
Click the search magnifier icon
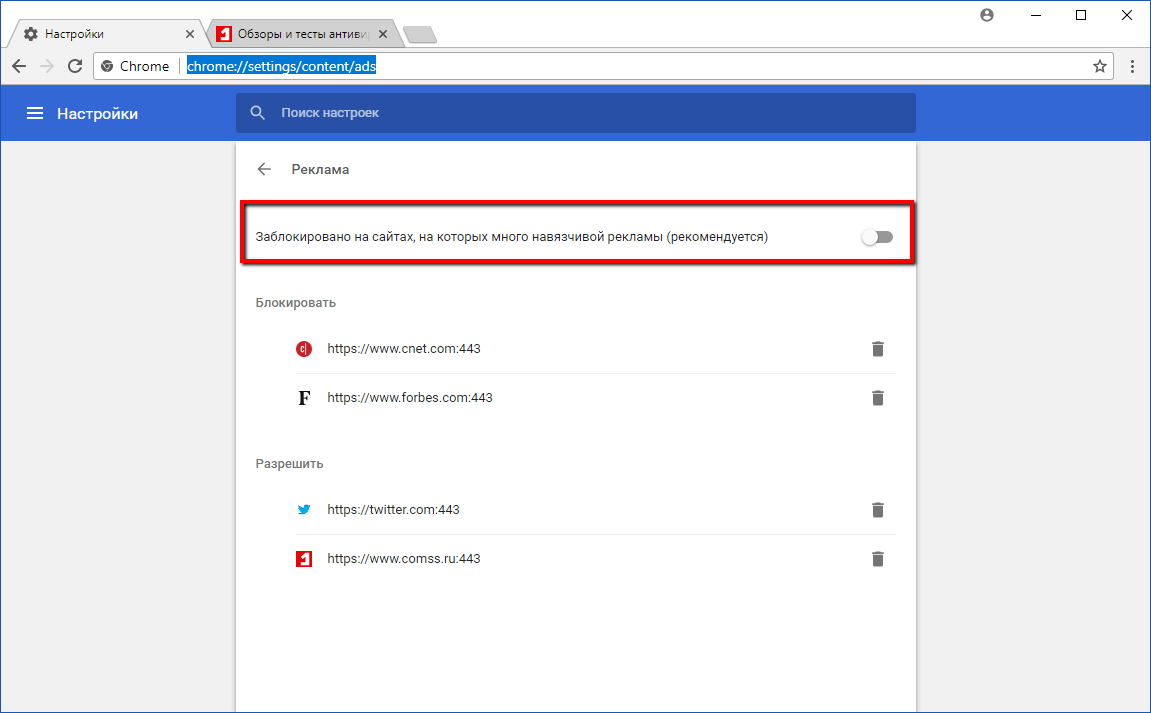coord(258,113)
